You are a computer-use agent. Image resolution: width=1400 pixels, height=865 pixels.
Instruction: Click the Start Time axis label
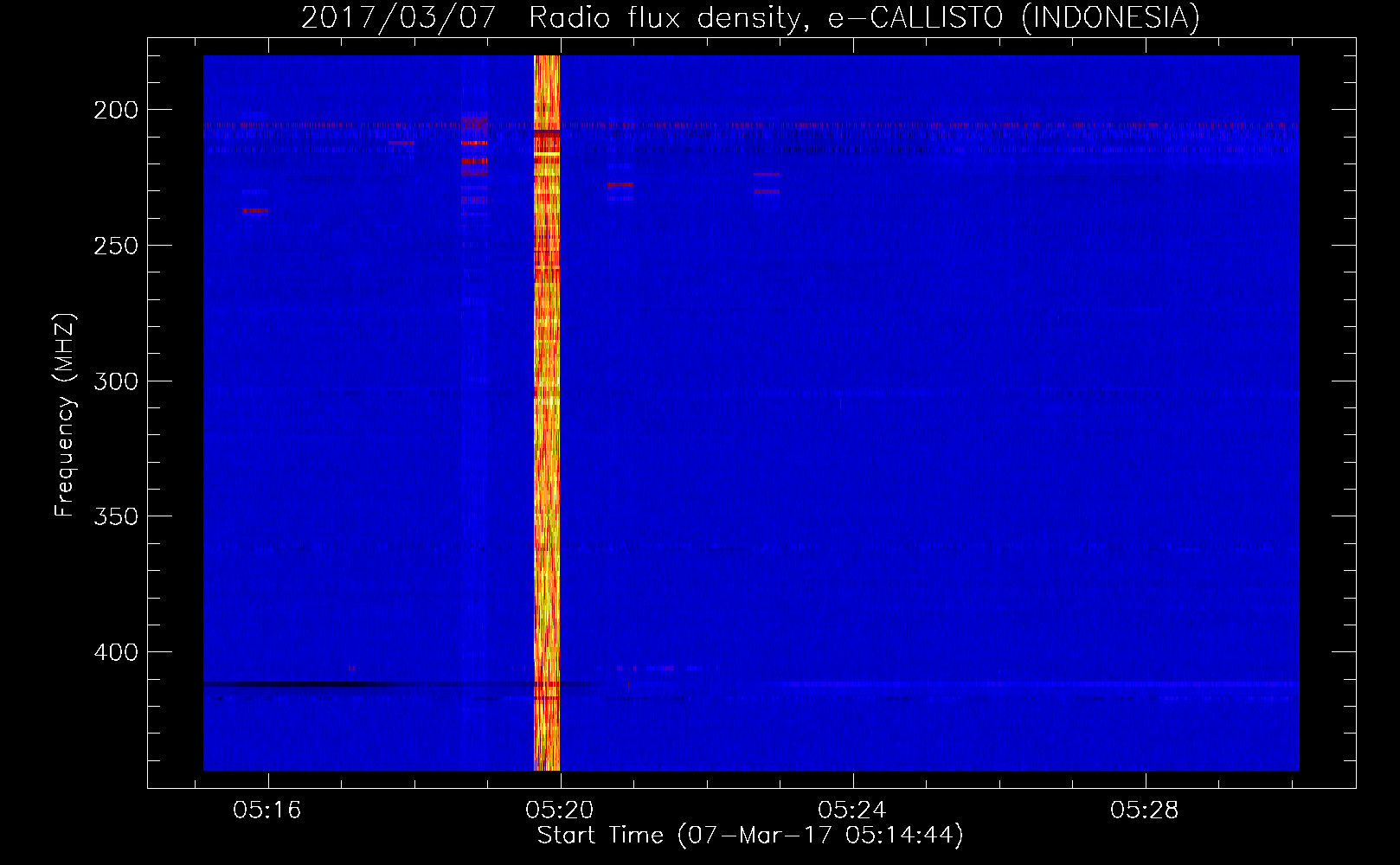coord(750,836)
